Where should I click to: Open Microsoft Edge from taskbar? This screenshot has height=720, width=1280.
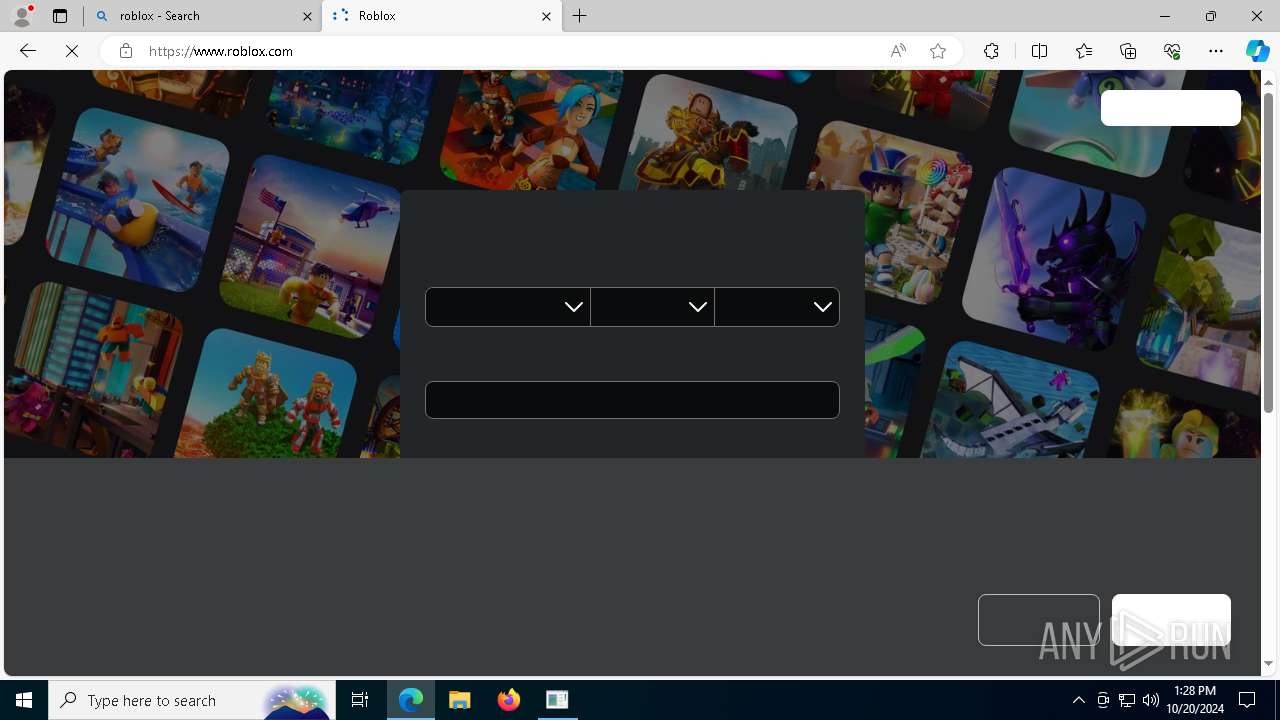[411, 700]
